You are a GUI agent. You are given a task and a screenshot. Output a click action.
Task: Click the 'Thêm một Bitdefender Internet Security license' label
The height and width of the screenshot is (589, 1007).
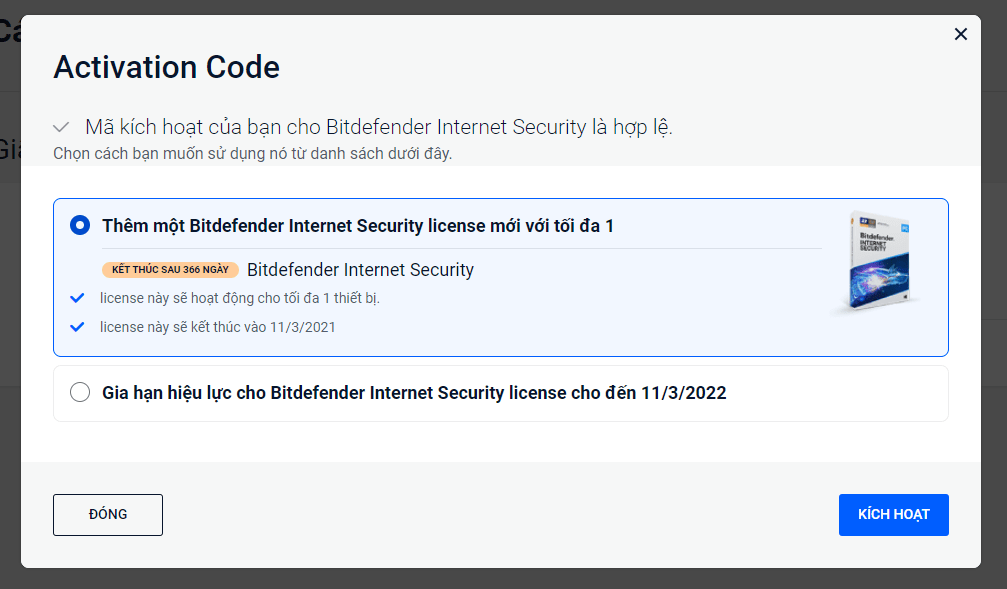[x=358, y=226]
